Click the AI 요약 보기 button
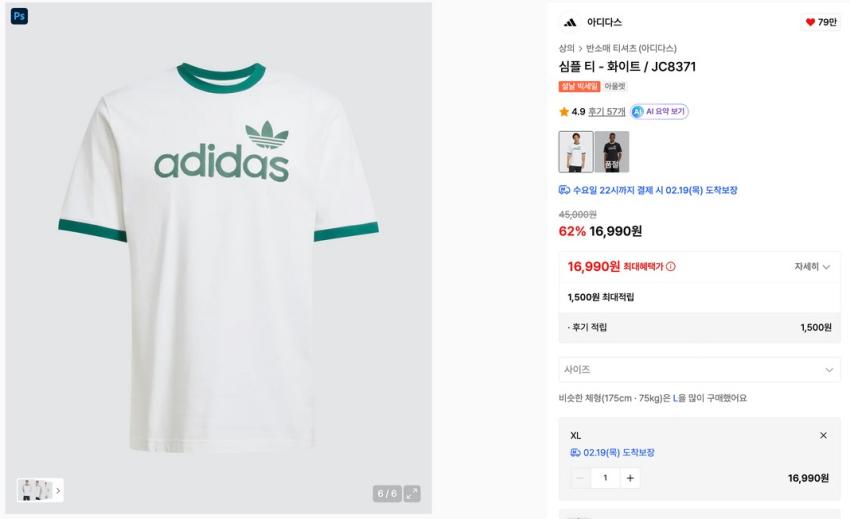This screenshot has height=519, width=850. pyautogui.click(x=659, y=112)
